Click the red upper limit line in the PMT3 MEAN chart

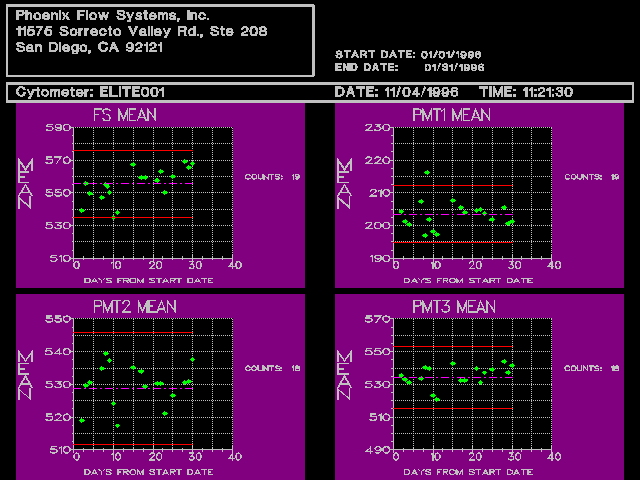453,347
